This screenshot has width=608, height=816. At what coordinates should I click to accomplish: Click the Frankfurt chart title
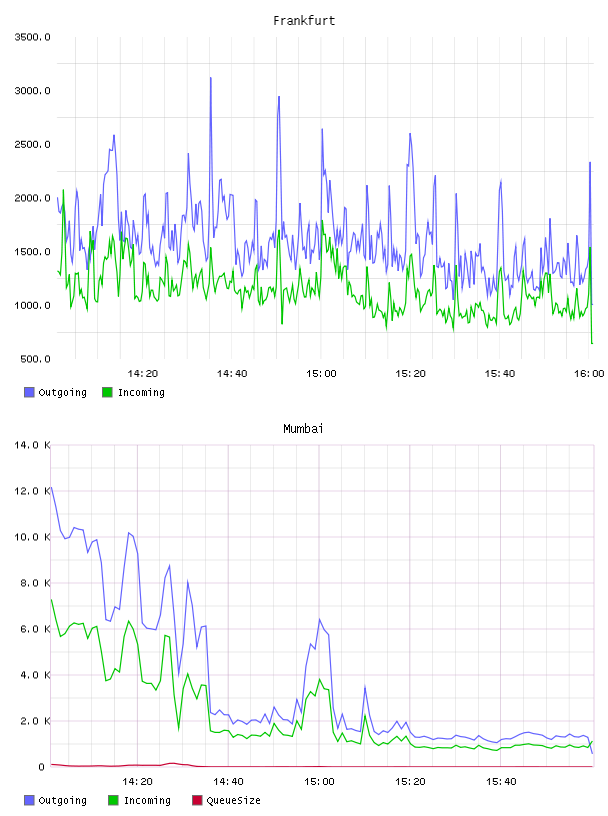pyautogui.click(x=304, y=21)
